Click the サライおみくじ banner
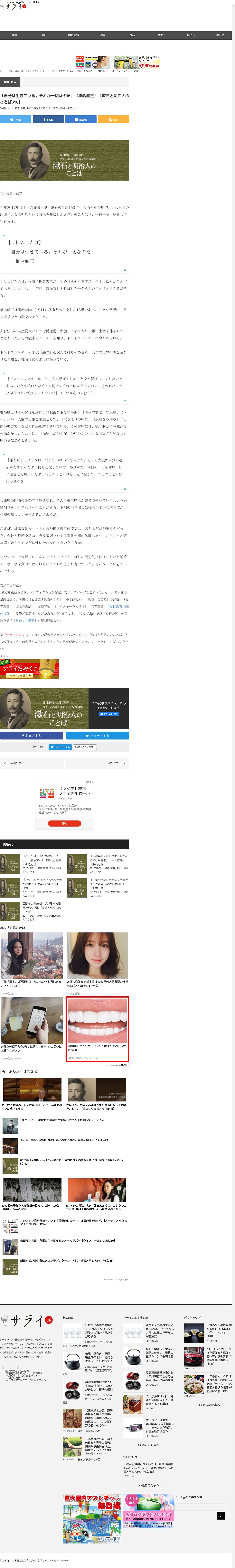The width and height of the screenshot is (235, 1568). (x=29, y=669)
